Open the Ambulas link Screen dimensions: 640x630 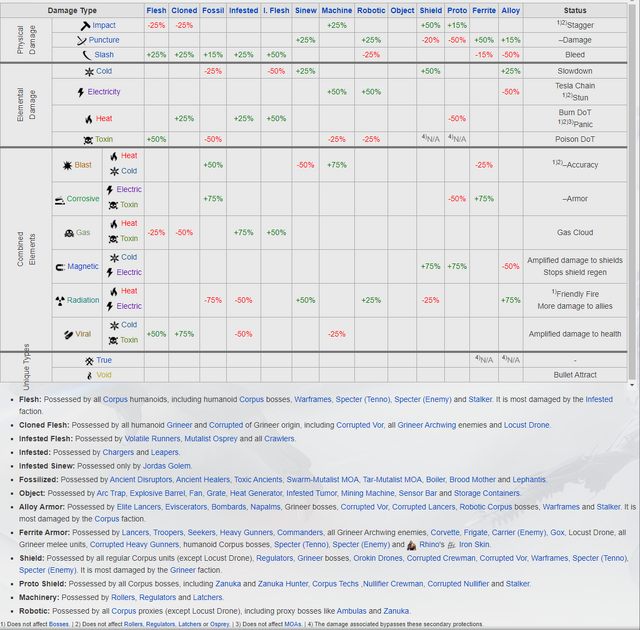click(351, 611)
